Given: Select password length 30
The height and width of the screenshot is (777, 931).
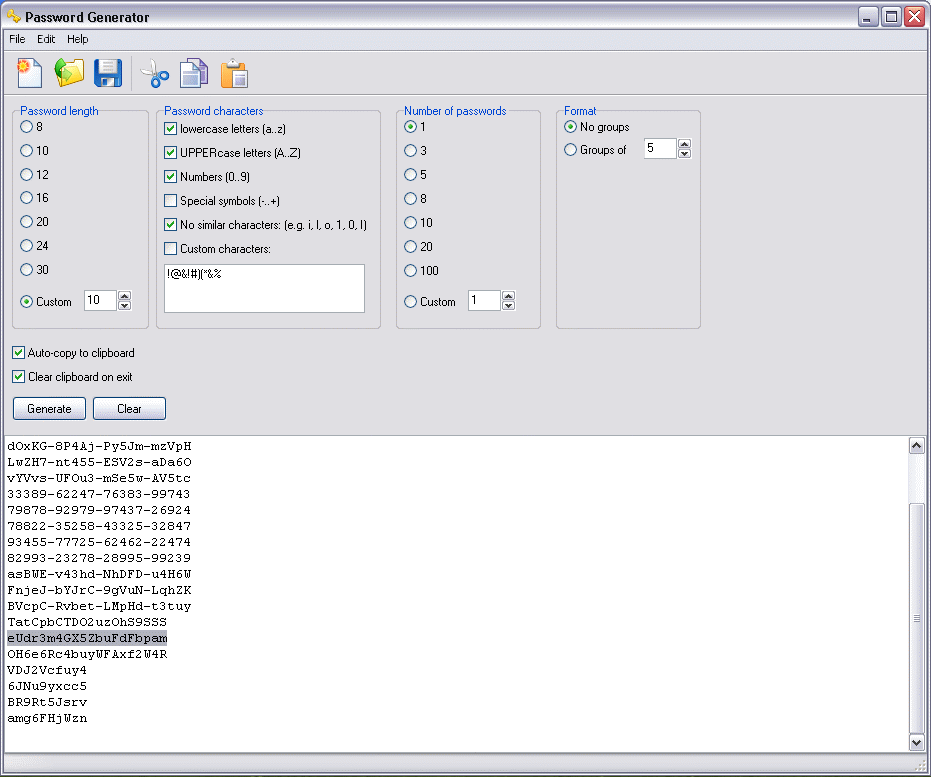Looking at the screenshot, I should [26, 269].
